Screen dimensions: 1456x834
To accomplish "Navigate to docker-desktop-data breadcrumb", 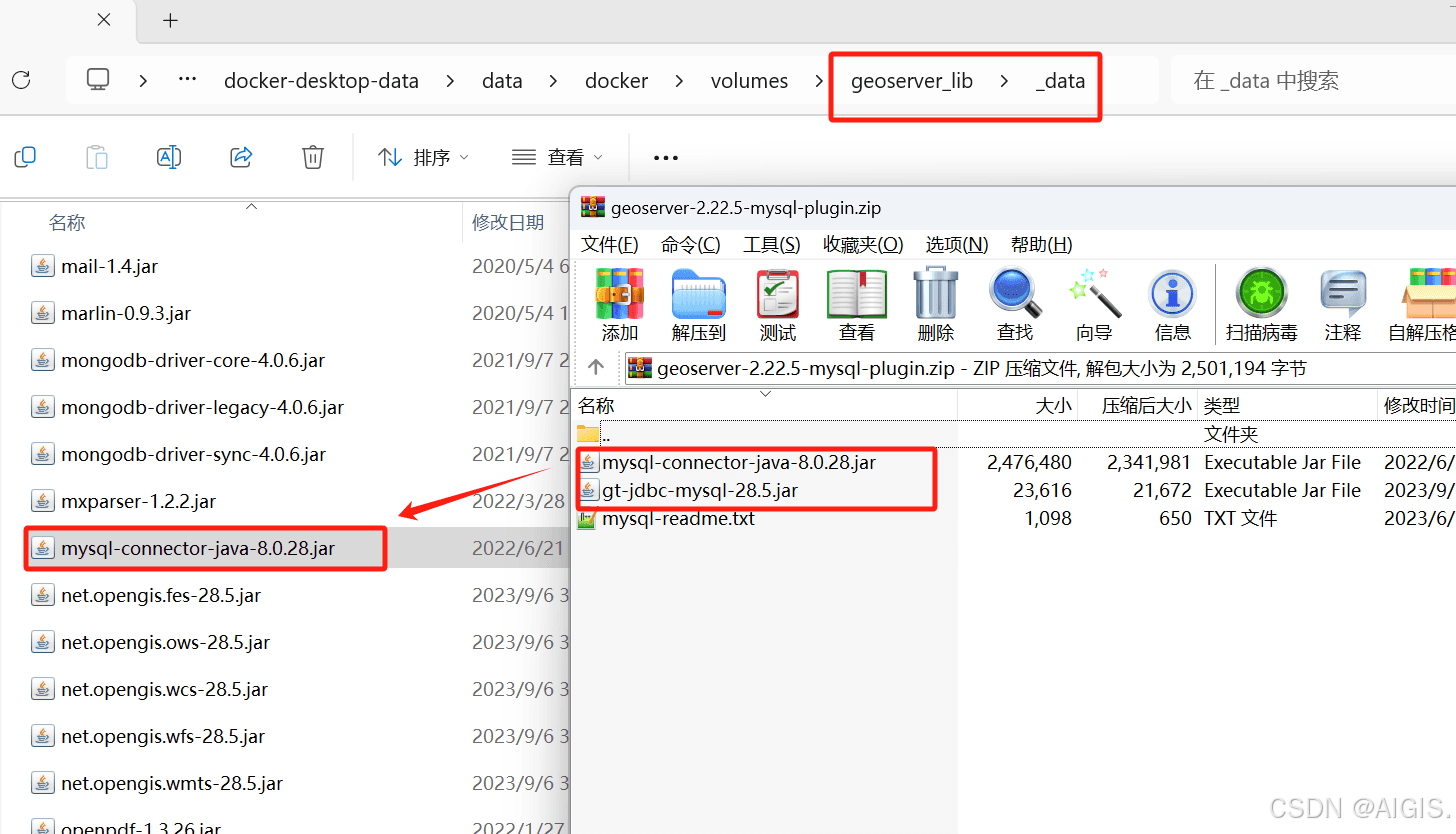I will point(321,81).
